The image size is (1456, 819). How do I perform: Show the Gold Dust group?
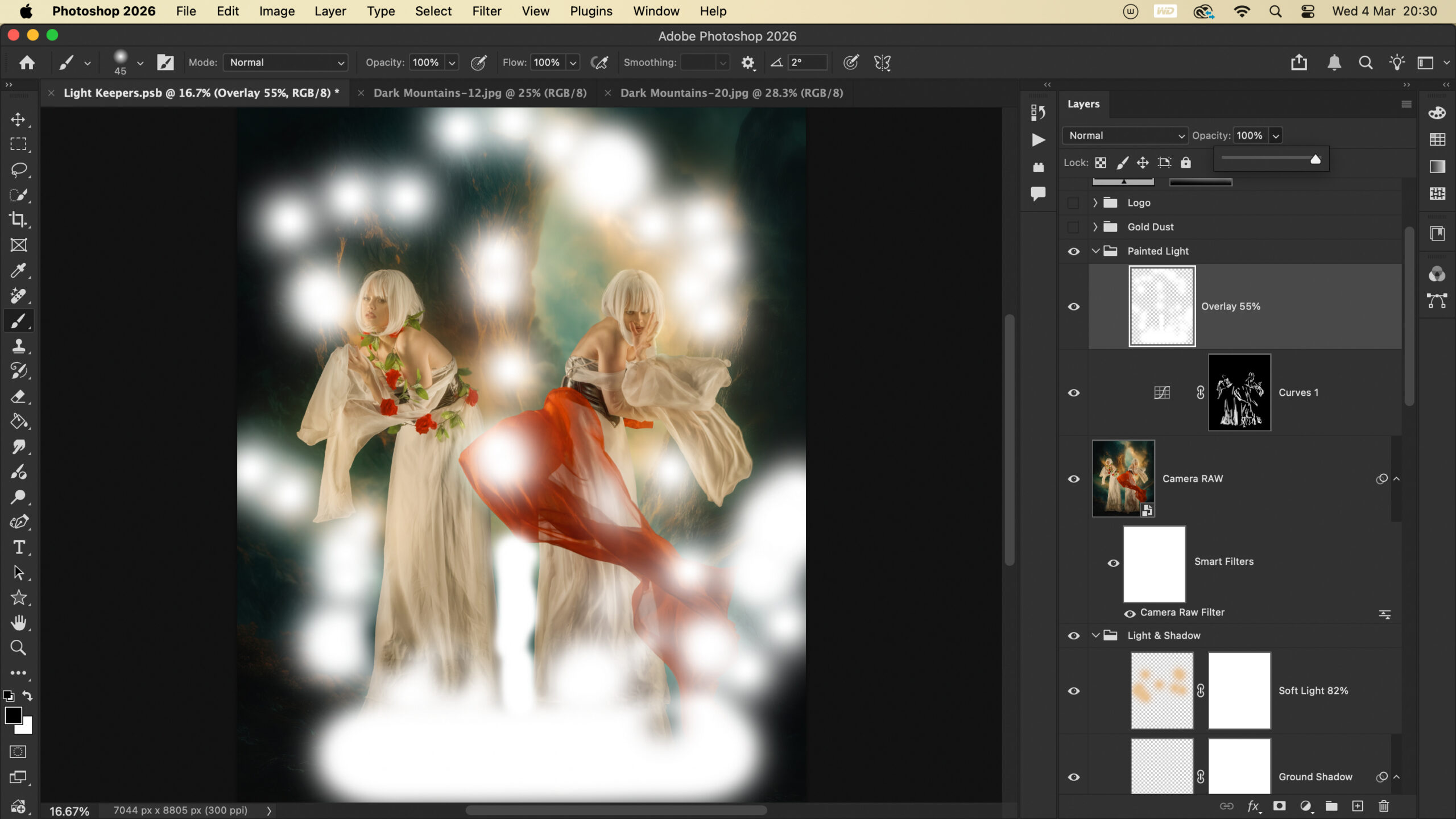point(1073,227)
